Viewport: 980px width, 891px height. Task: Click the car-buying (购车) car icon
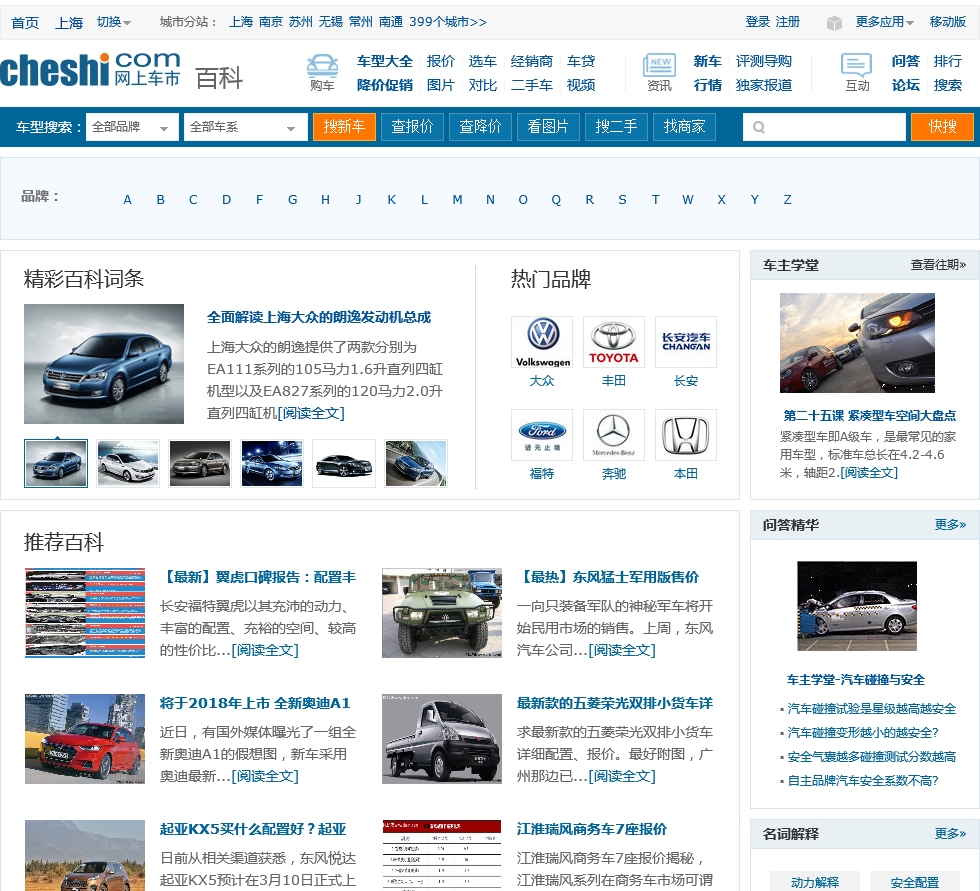322,65
